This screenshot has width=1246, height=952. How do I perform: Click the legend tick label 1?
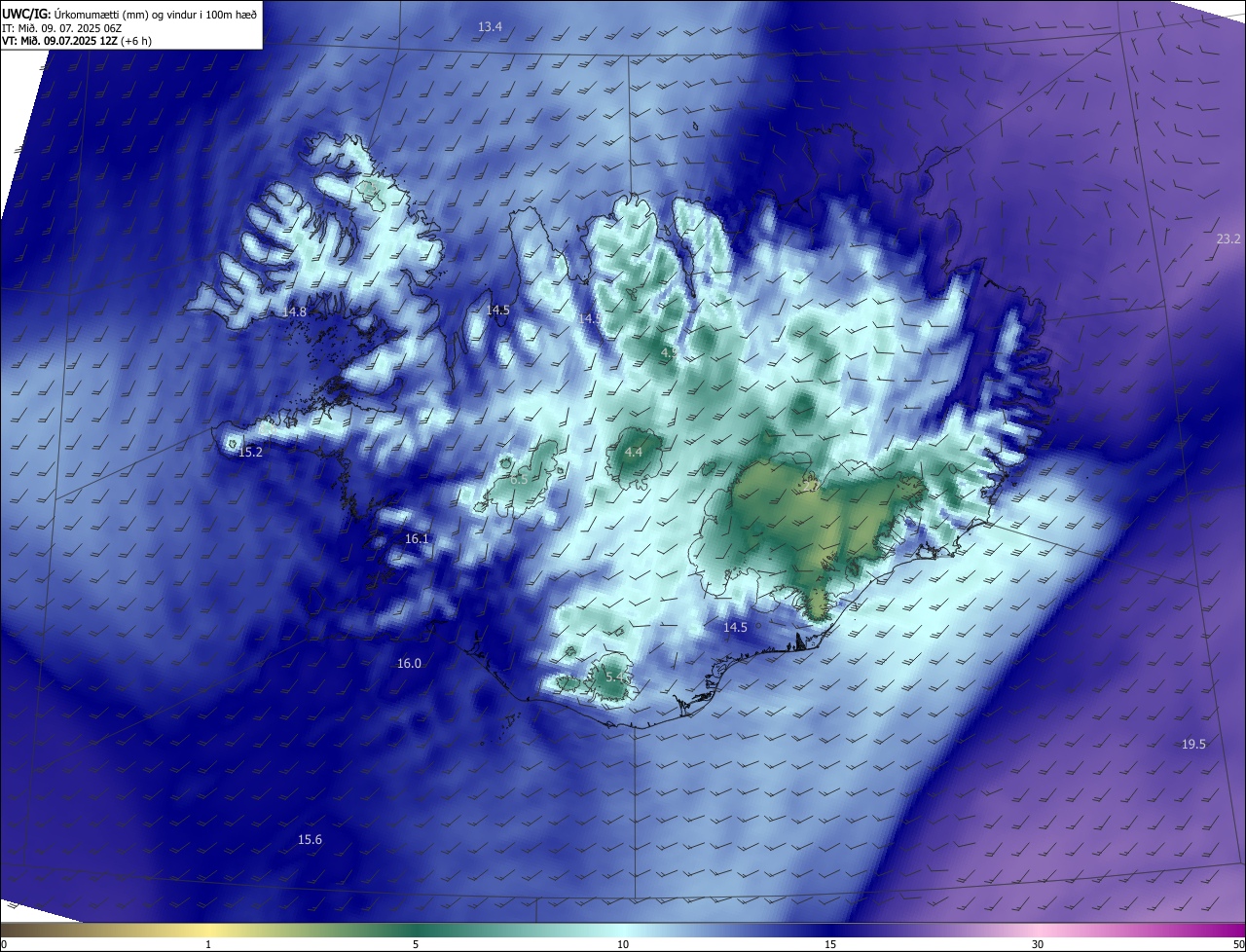point(208,944)
